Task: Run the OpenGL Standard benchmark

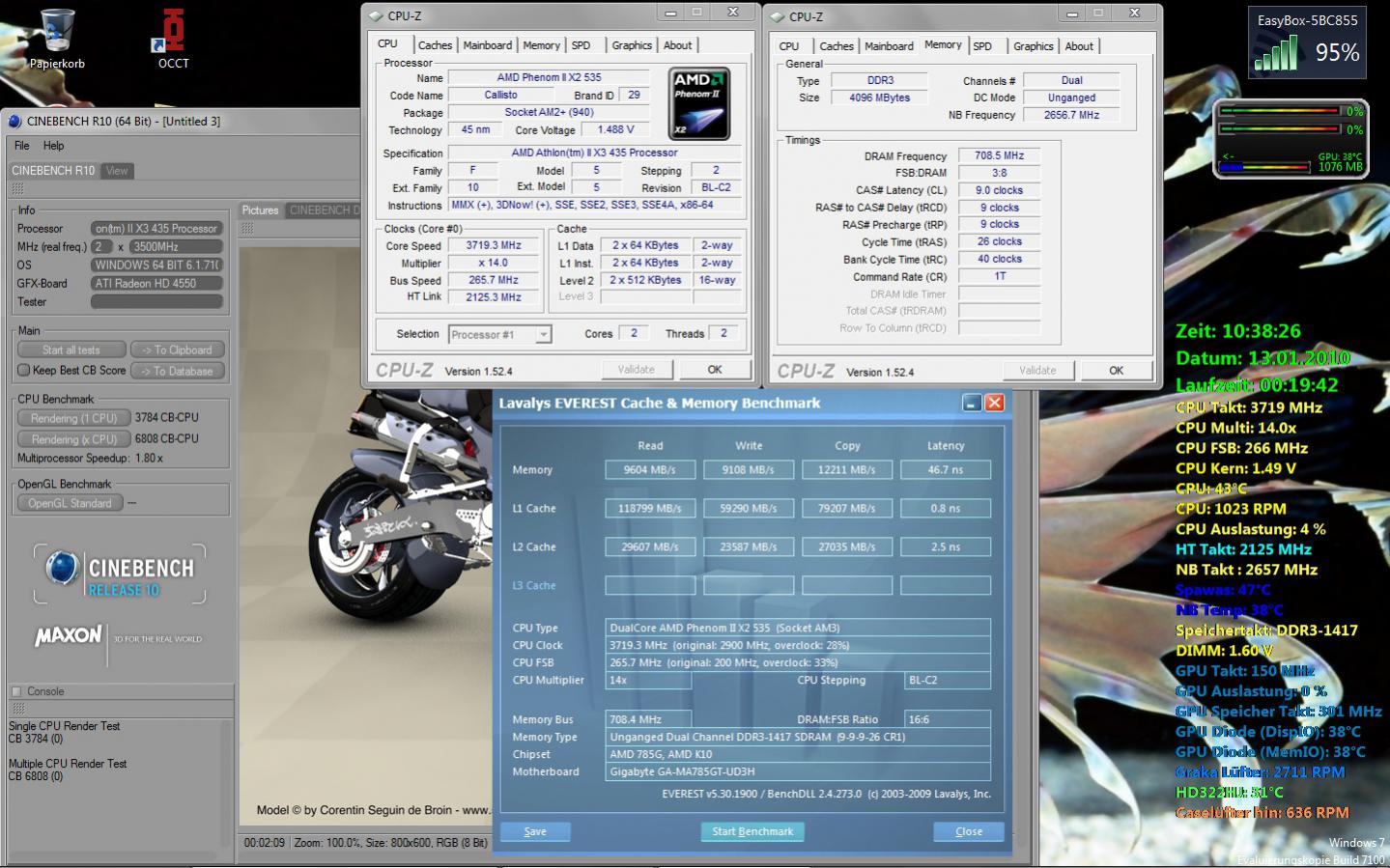Action: click(x=70, y=503)
